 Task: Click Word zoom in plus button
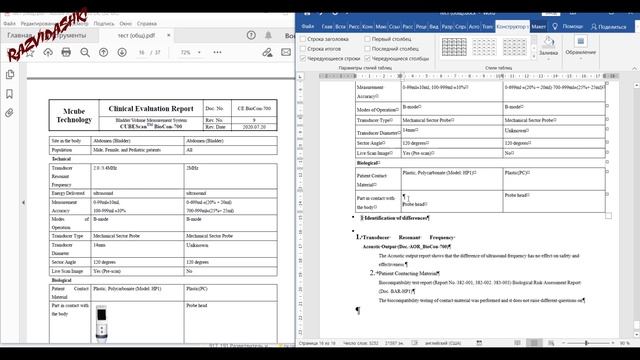pos(613,343)
